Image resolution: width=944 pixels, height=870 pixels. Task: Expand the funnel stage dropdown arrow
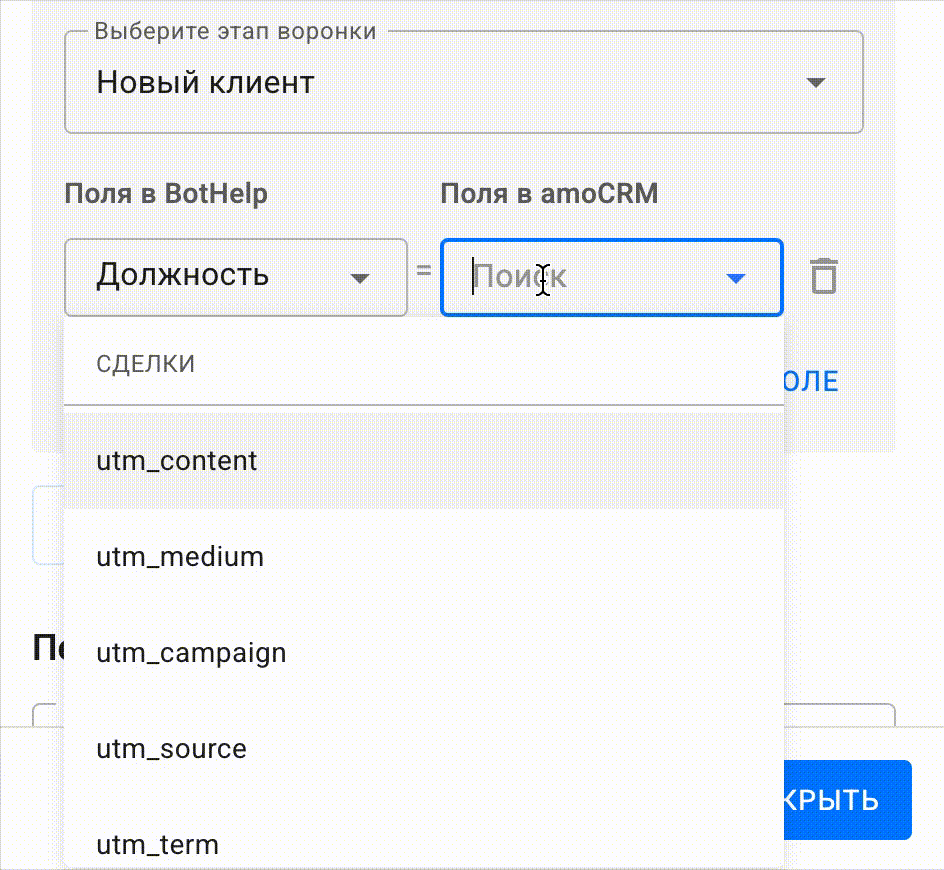click(x=816, y=83)
